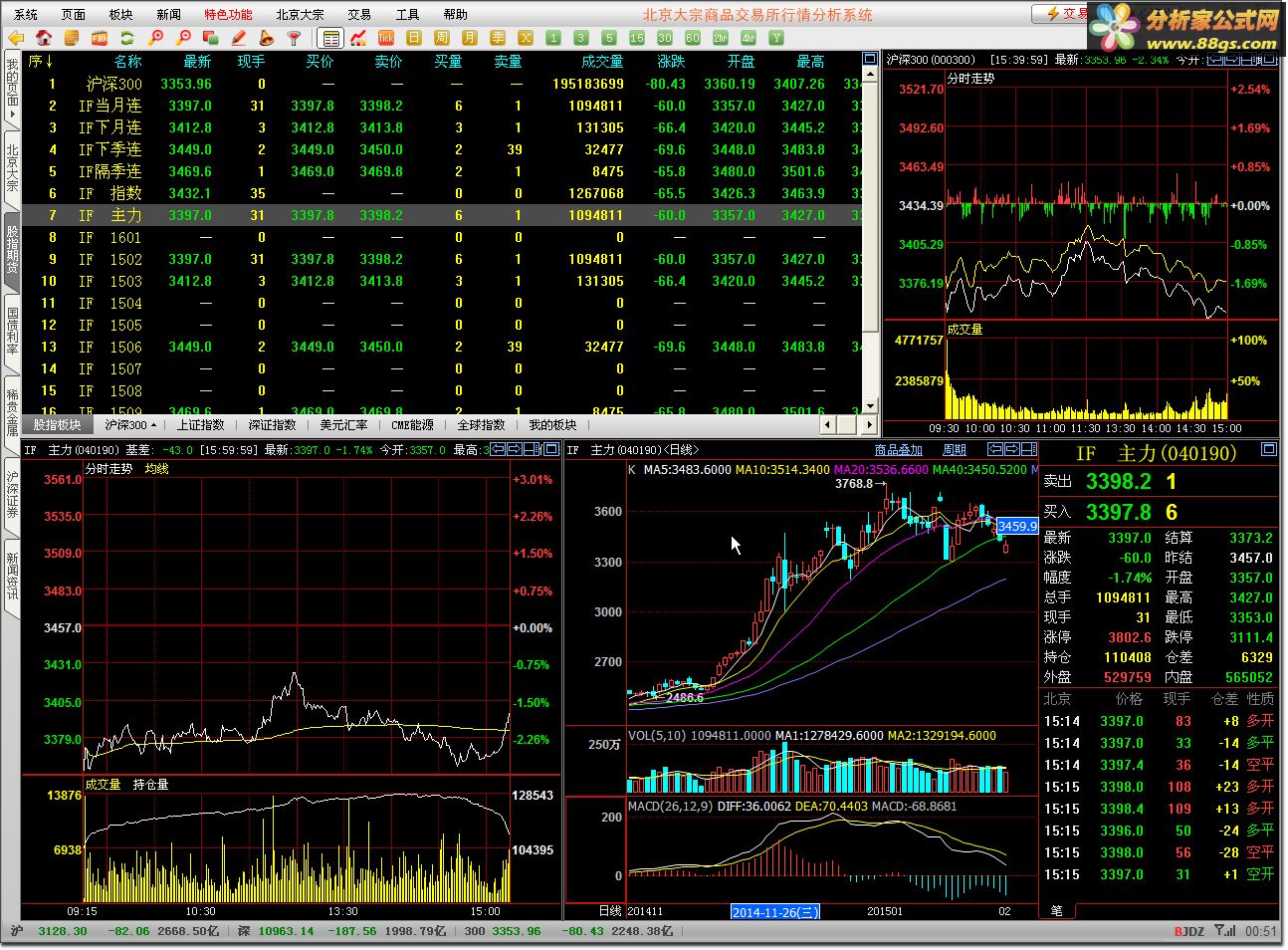
Task: Click the 卖出 price 3398.2
Action: [1119, 482]
